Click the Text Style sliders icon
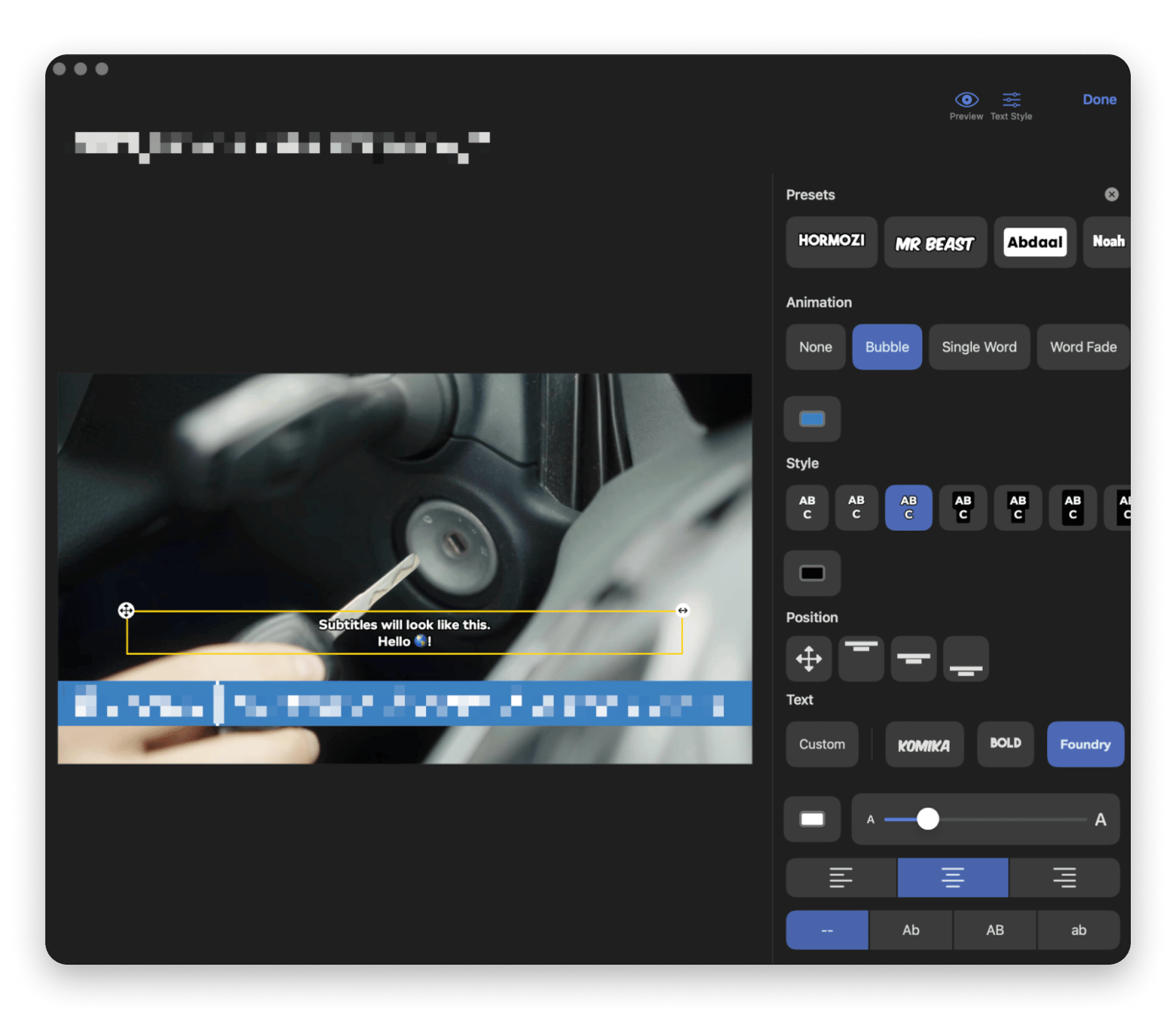 (x=1011, y=101)
